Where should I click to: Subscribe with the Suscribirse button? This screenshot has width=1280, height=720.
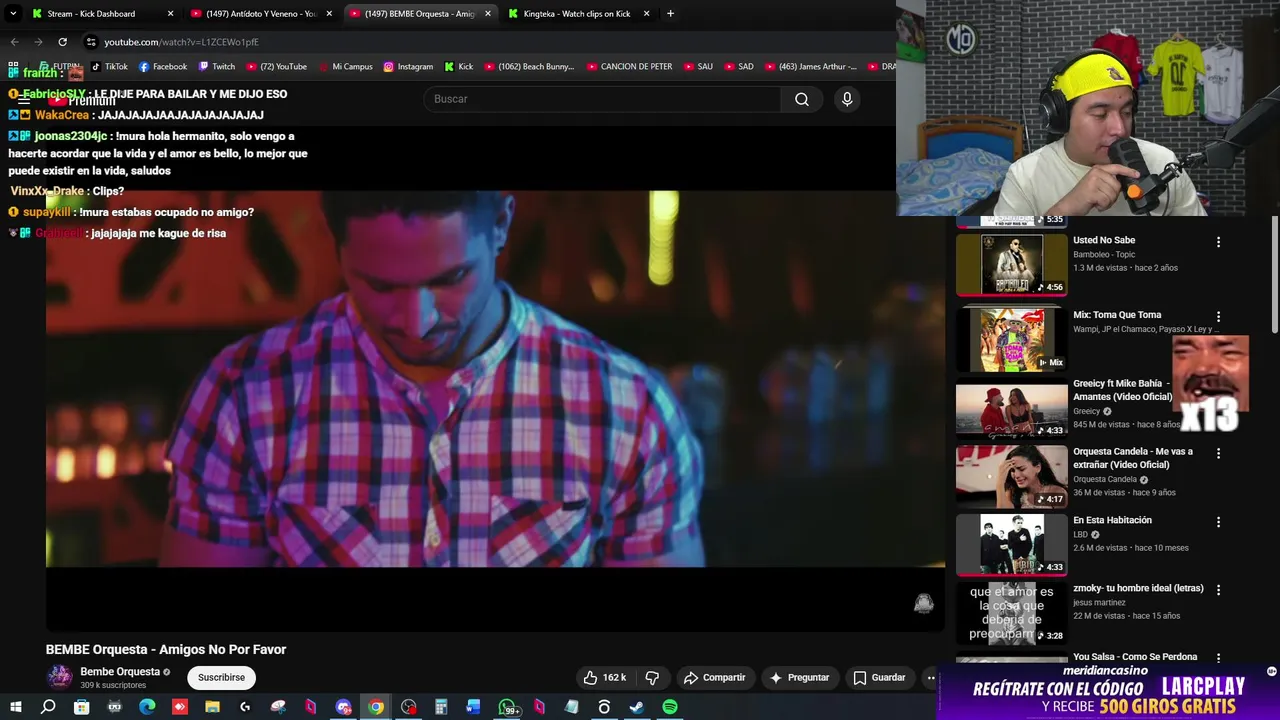[x=221, y=677]
